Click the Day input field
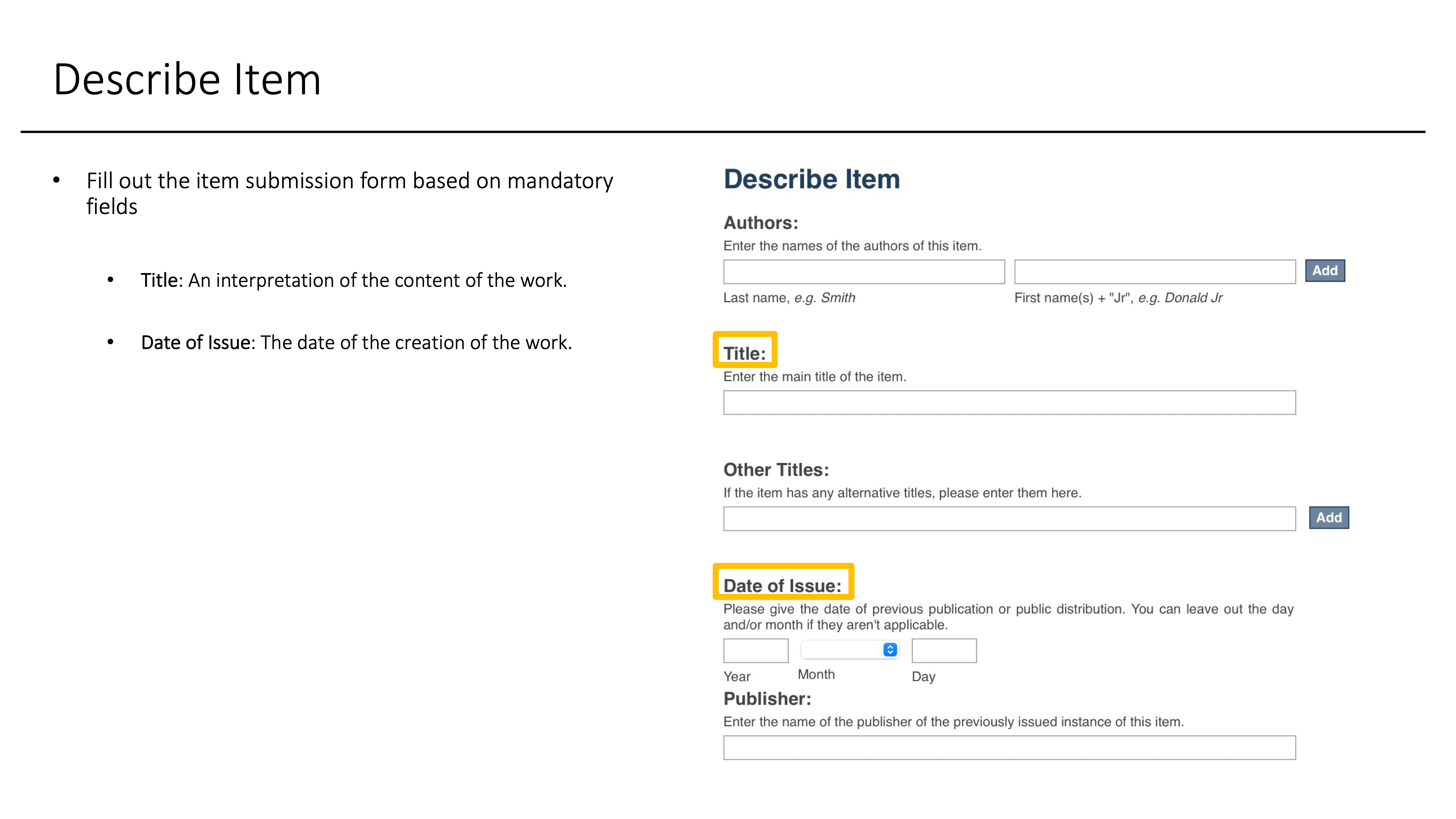This screenshot has width=1456, height=819. coord(943,650)
